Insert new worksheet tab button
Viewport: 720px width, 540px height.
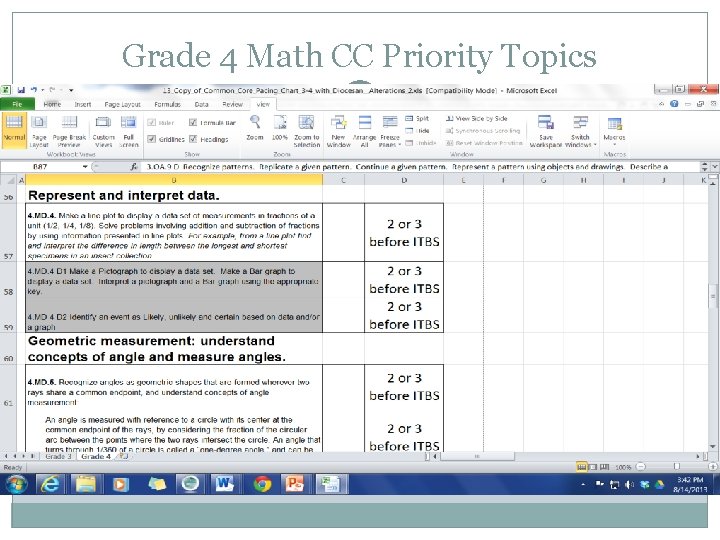click(123, 456)
